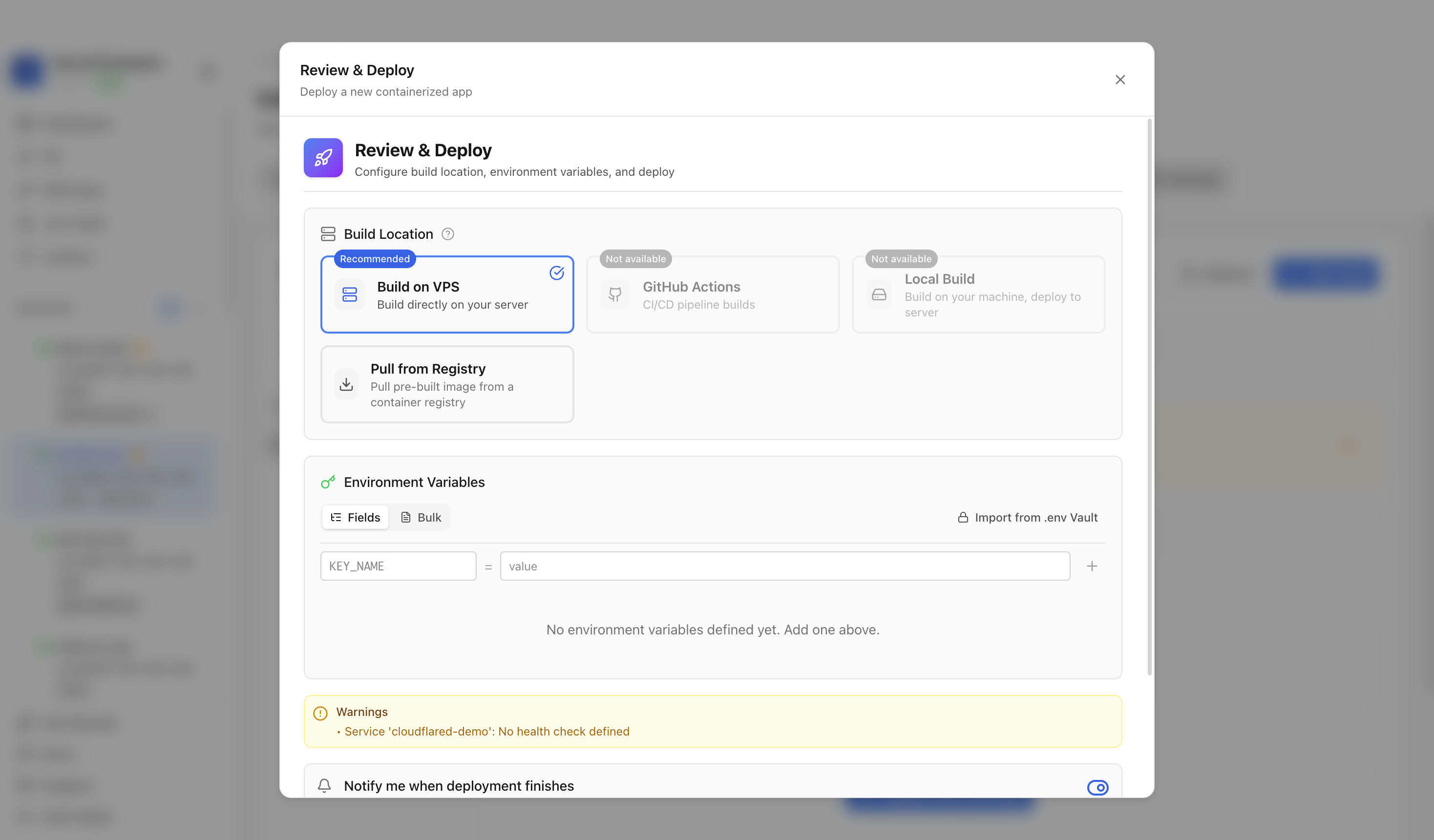Open the Build Location help tooltip

click(x=447, y=234)
